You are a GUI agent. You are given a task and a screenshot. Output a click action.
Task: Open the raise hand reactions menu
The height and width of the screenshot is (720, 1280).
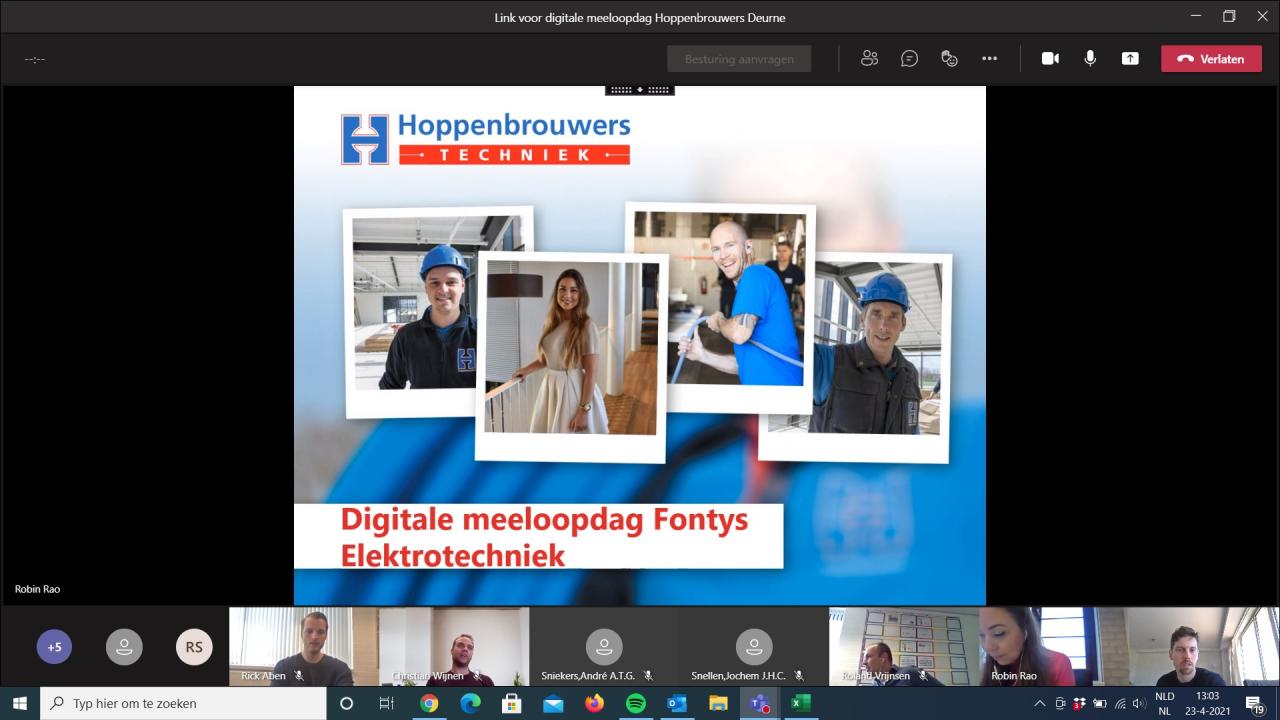tap(949, 59)
